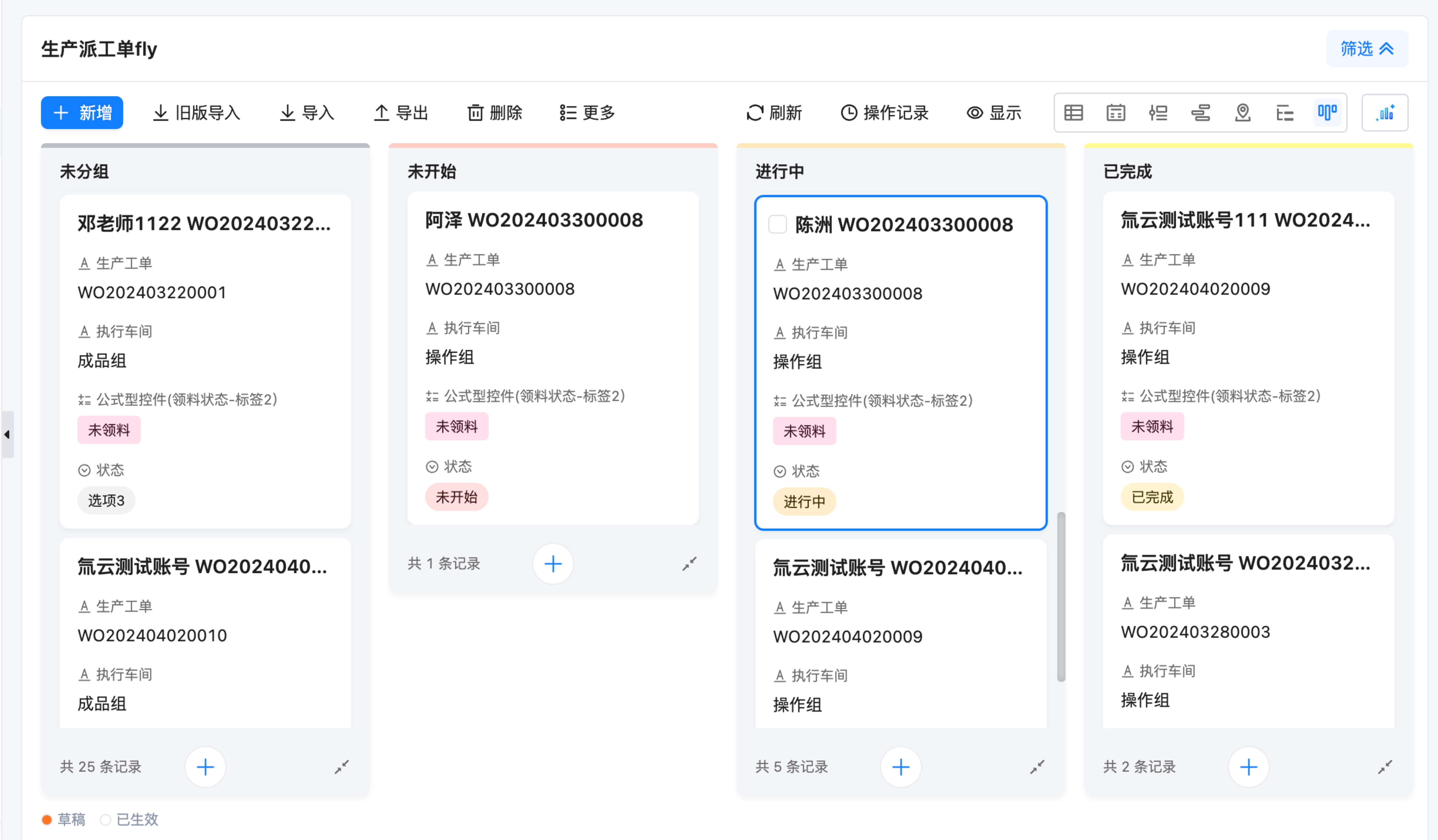Refresh the board with 刷新

point(774,112)
